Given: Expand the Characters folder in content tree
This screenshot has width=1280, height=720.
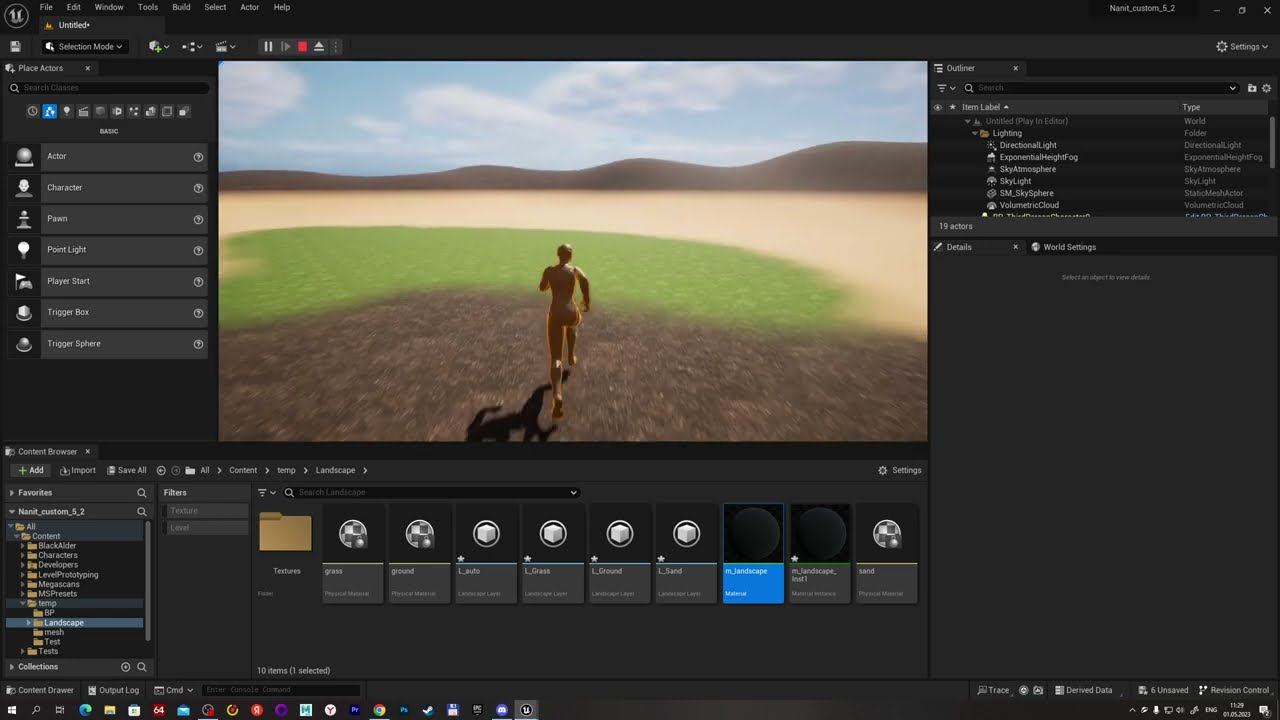Looking at the screenshot, I should (22, 556).
